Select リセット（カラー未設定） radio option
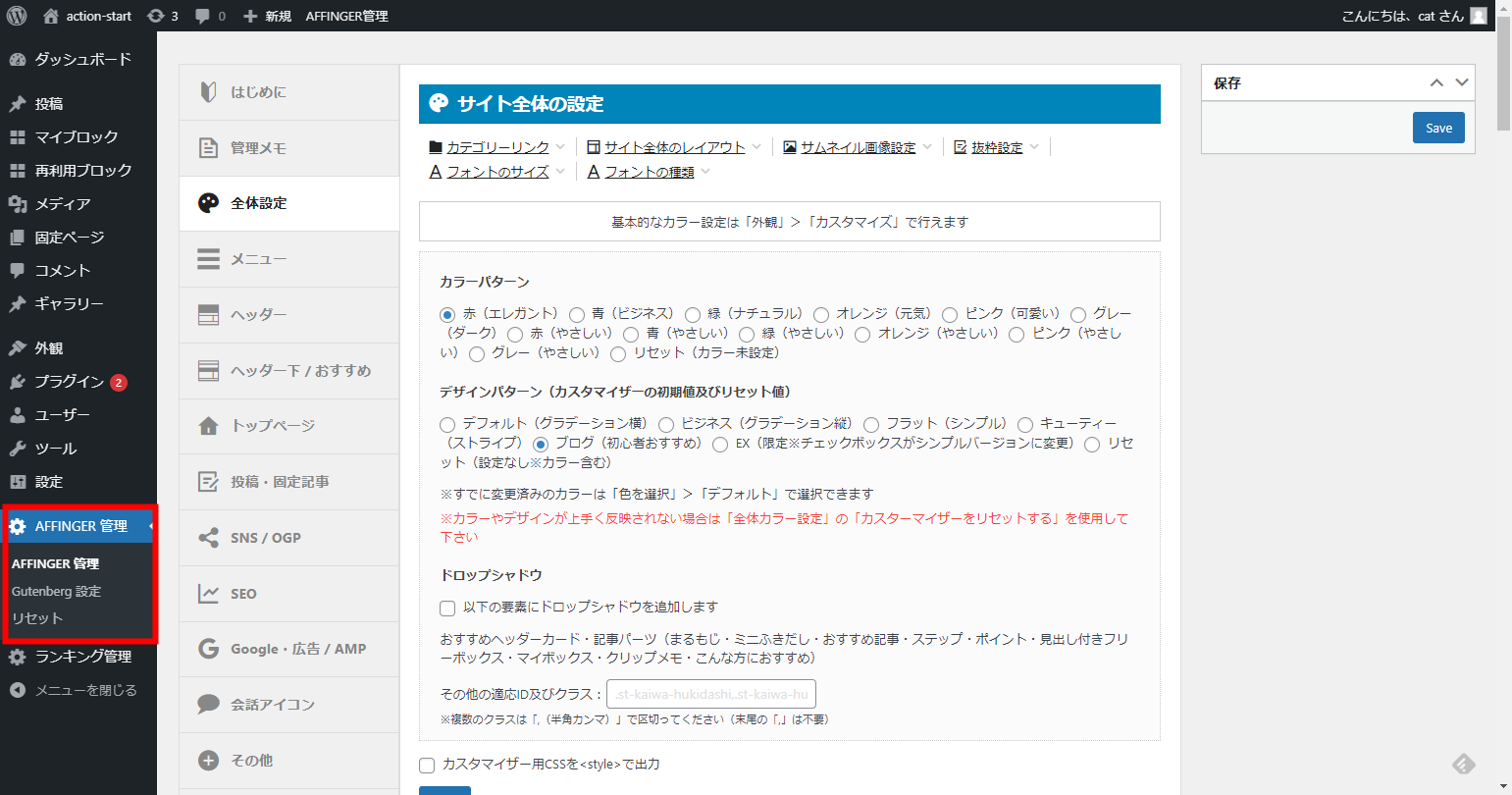The width and height of the screenshot is (1512, 795). click(x=618, y=354)
